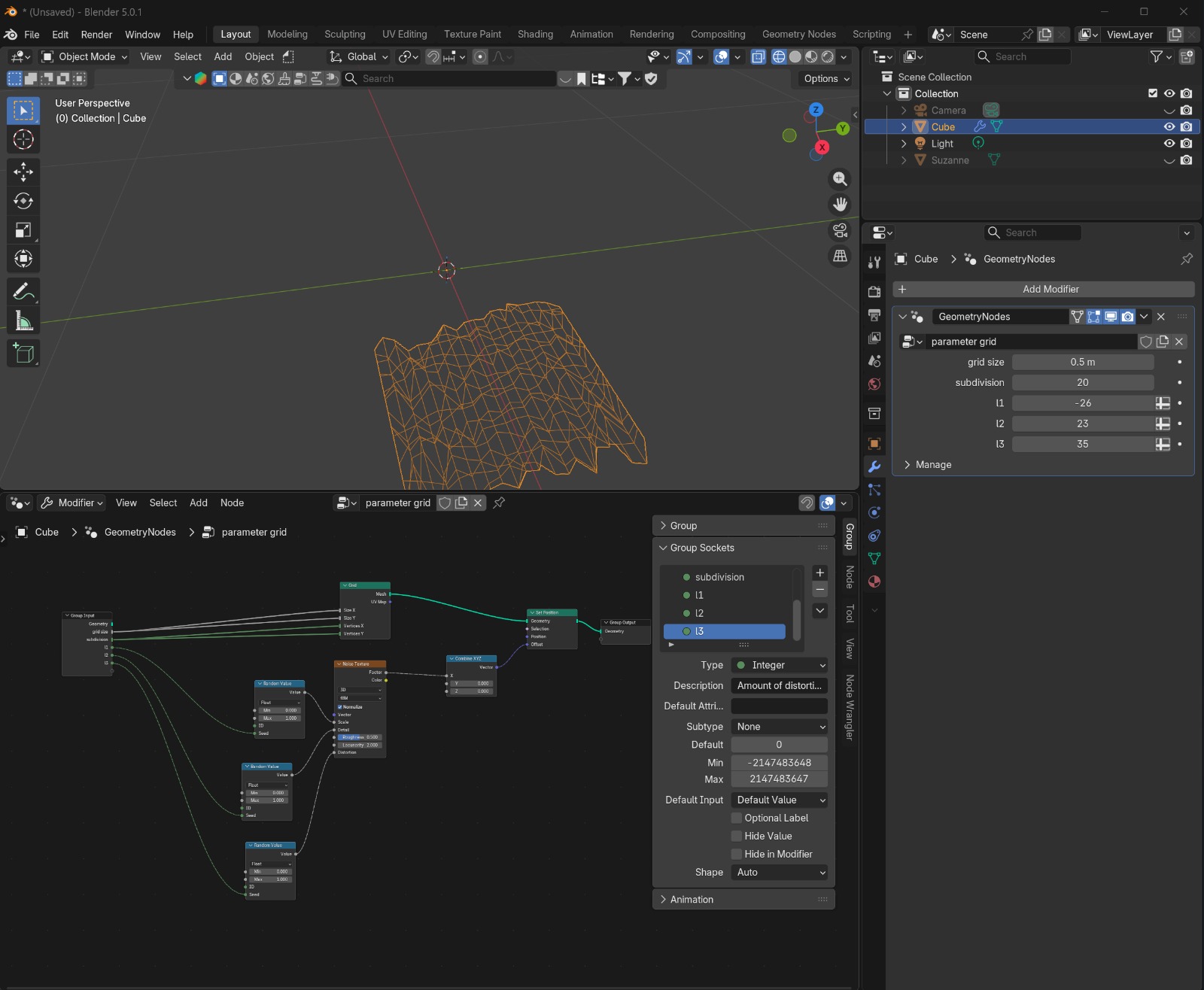Viewport: 1204px width, 990px height.
Task: Select the Rotate tool
Action: (x=23, y=201)
